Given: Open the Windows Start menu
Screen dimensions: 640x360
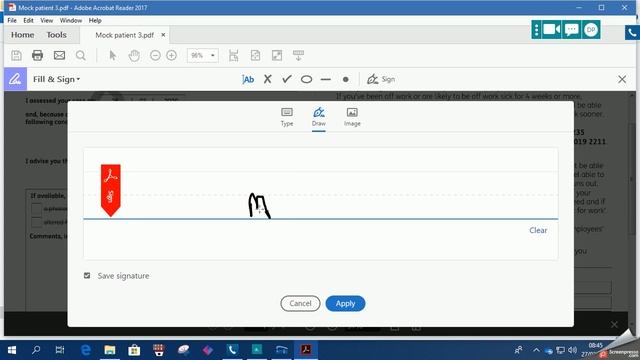Looking at the screenshot, I should (x=12, y=350).
